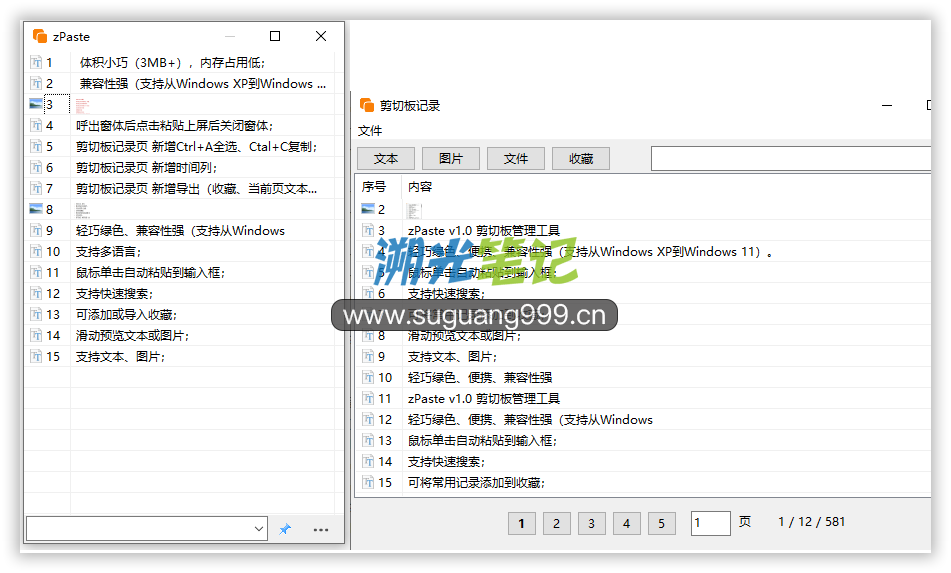Click the text type icon of 剪切板记录 row 10

click(x=368, y=378)
